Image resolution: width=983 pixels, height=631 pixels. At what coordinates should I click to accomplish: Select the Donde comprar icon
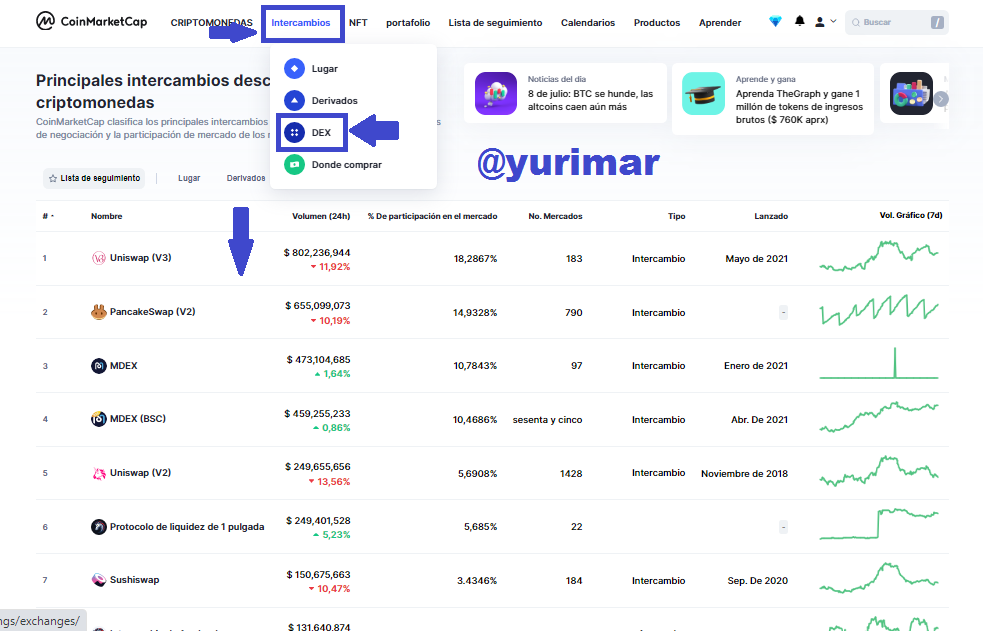[294, 164]
